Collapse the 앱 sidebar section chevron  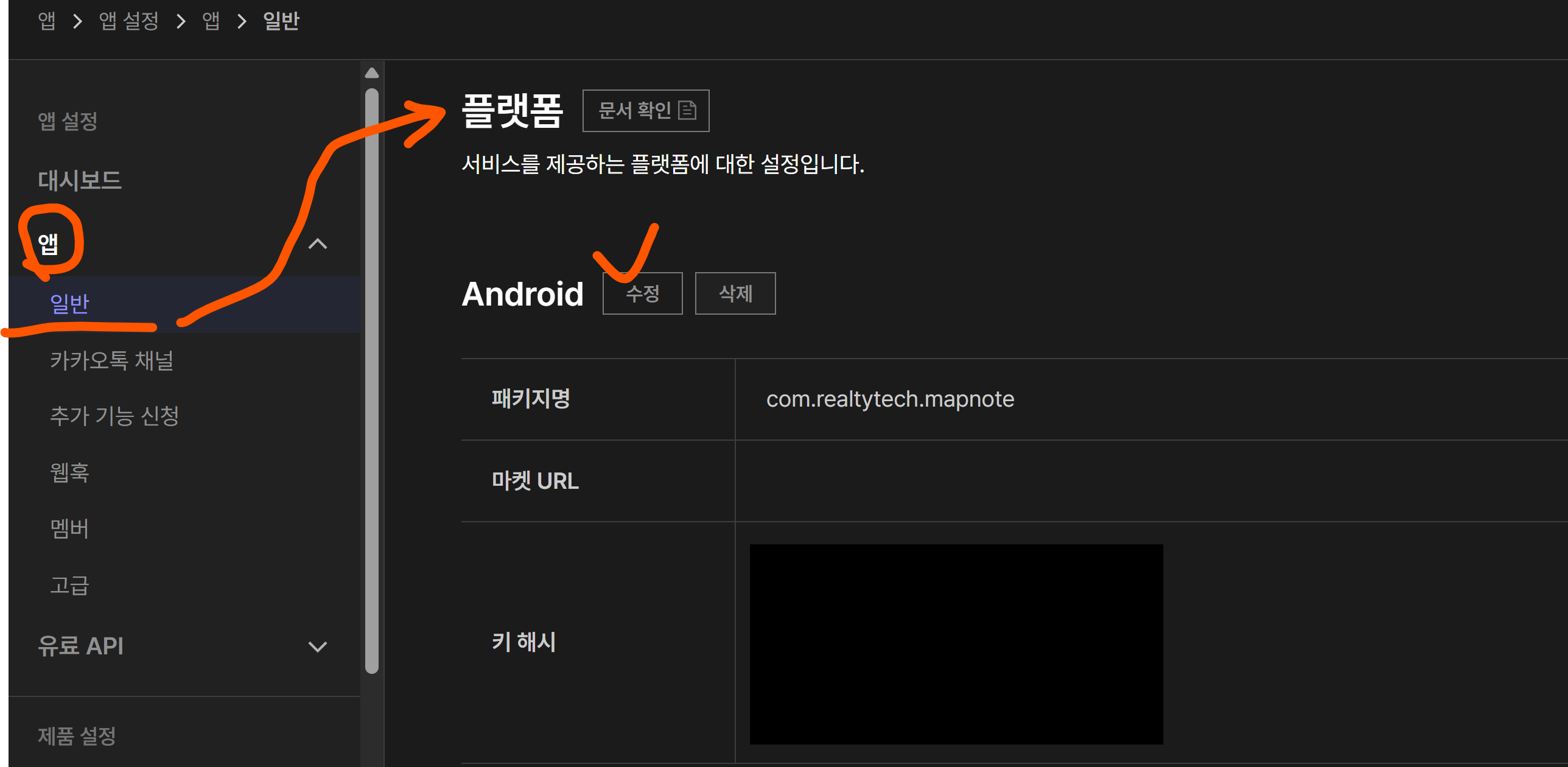(317, 244)
